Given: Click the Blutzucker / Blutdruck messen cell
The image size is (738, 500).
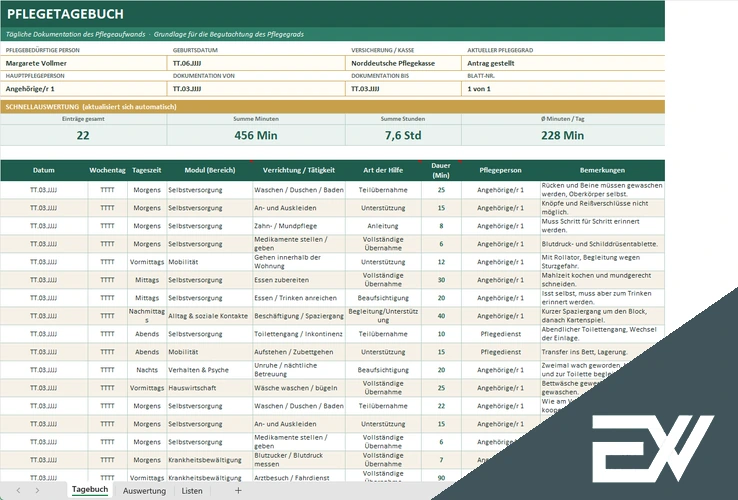Looking at the screenshot, I should coord(299,460).
